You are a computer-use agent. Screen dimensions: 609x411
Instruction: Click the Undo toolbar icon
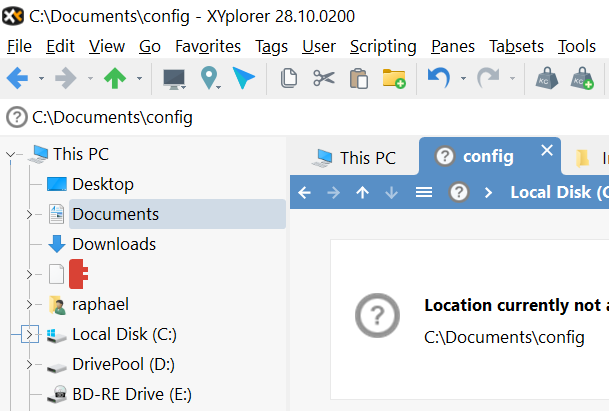437,78
